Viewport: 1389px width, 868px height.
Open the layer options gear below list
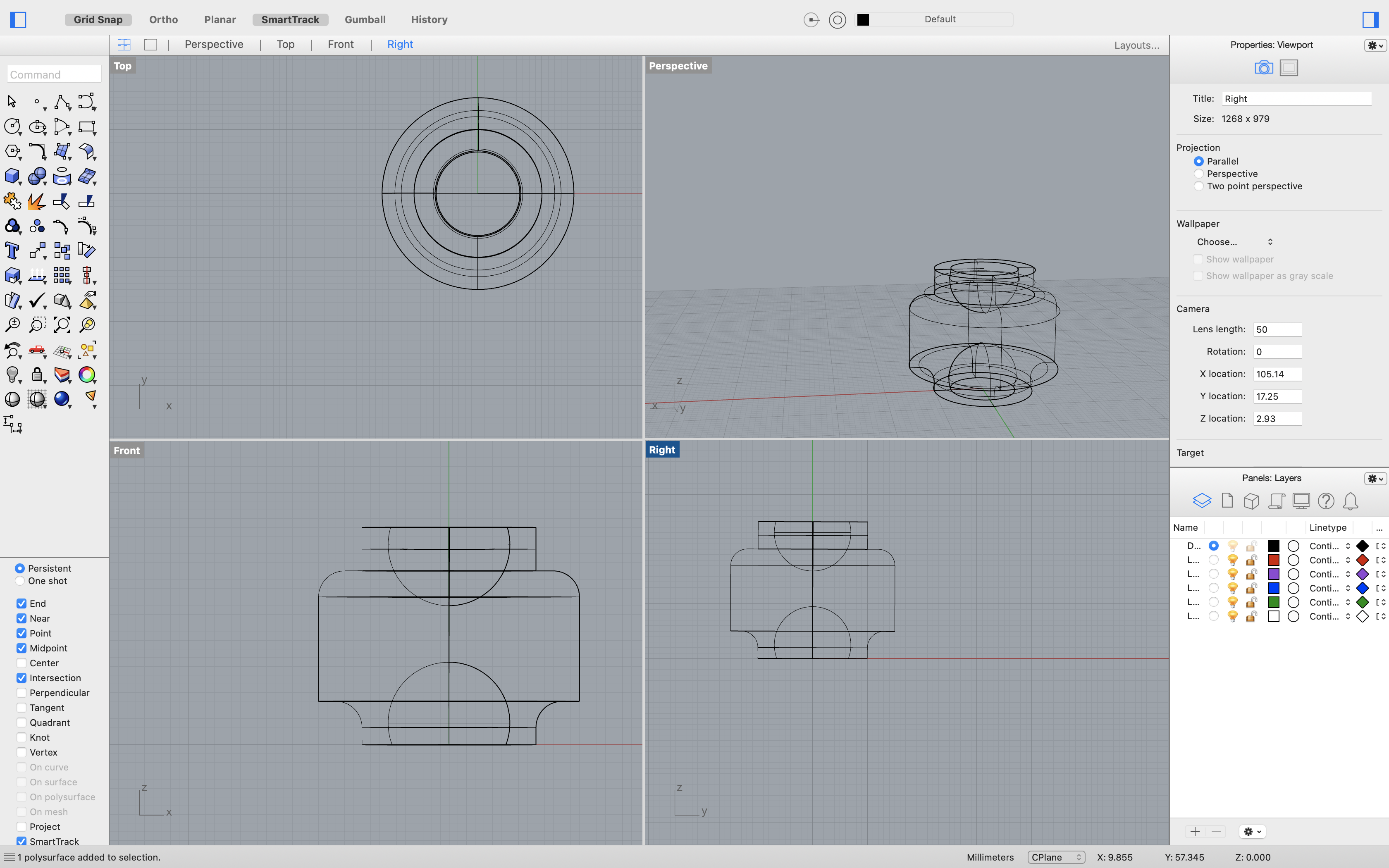[1253, 831]
